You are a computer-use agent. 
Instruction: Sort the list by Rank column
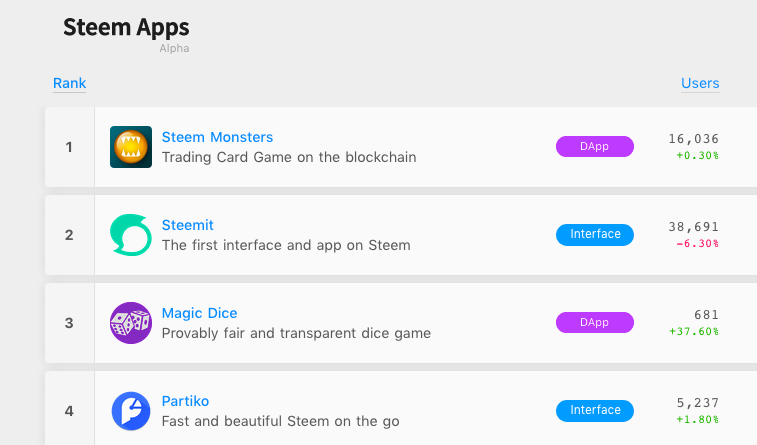[69, 83]
